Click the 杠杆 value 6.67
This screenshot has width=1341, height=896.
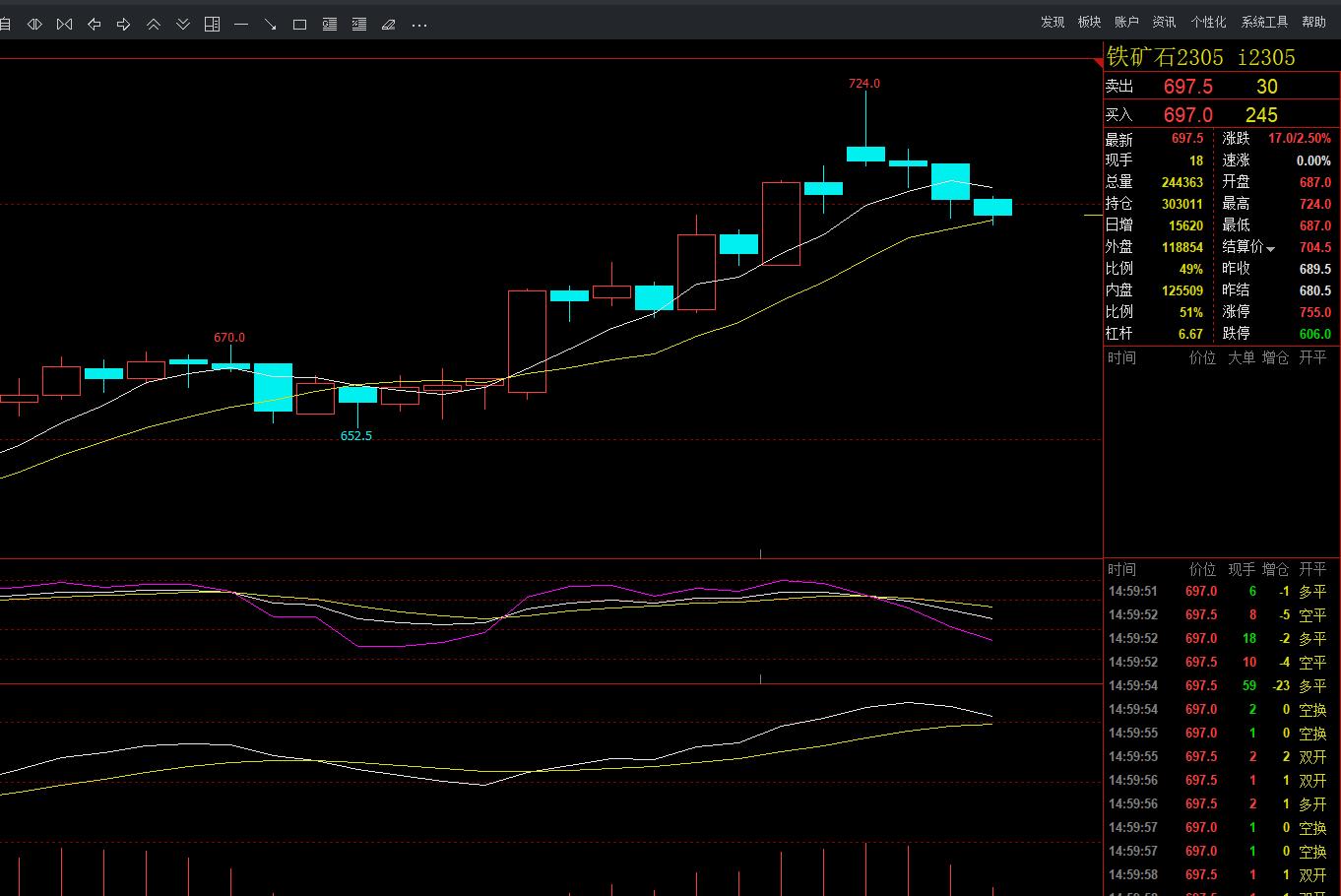click(1191, 334)
